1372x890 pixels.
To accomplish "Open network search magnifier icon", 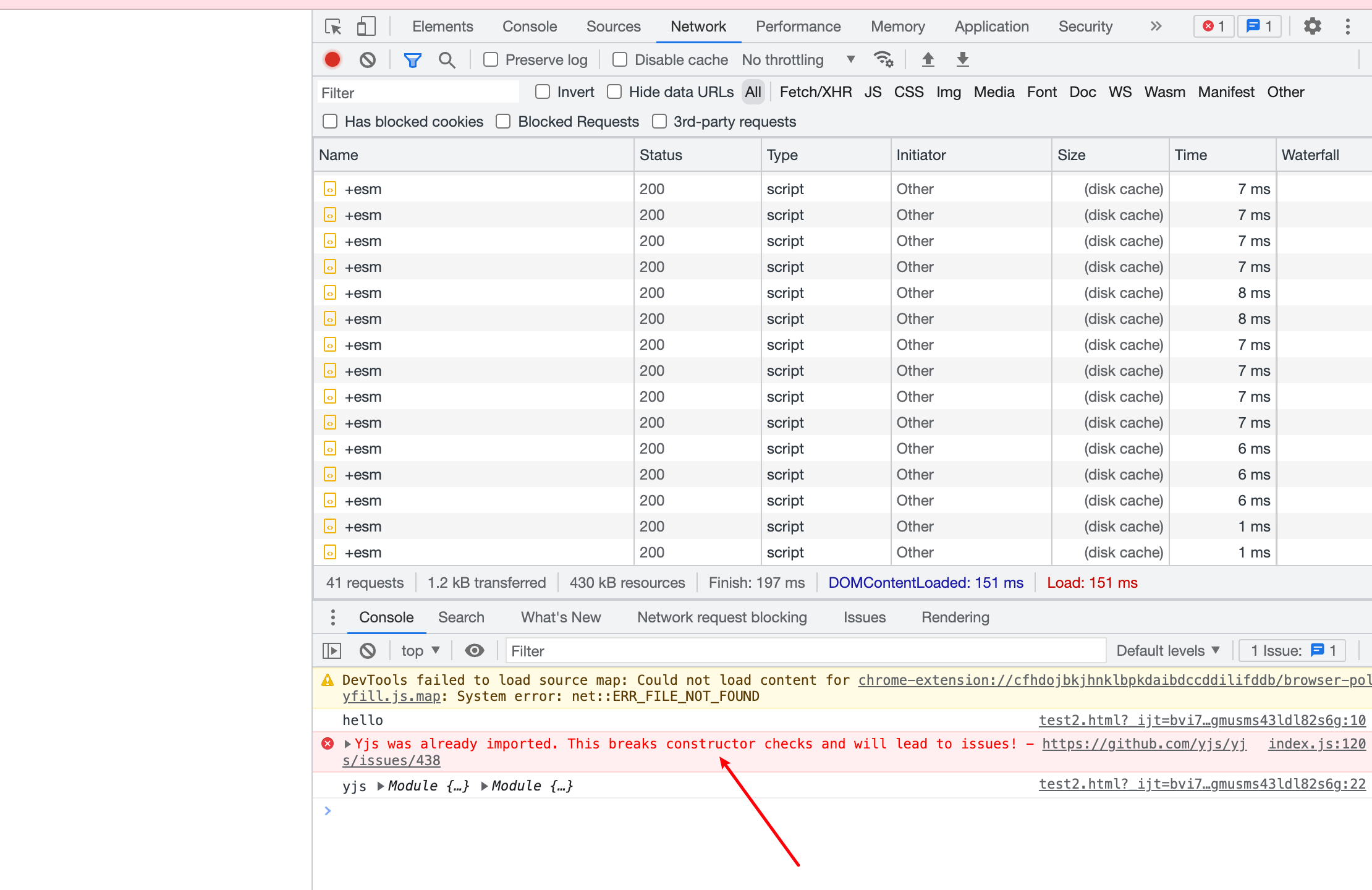I will click(x=447, y=60).
